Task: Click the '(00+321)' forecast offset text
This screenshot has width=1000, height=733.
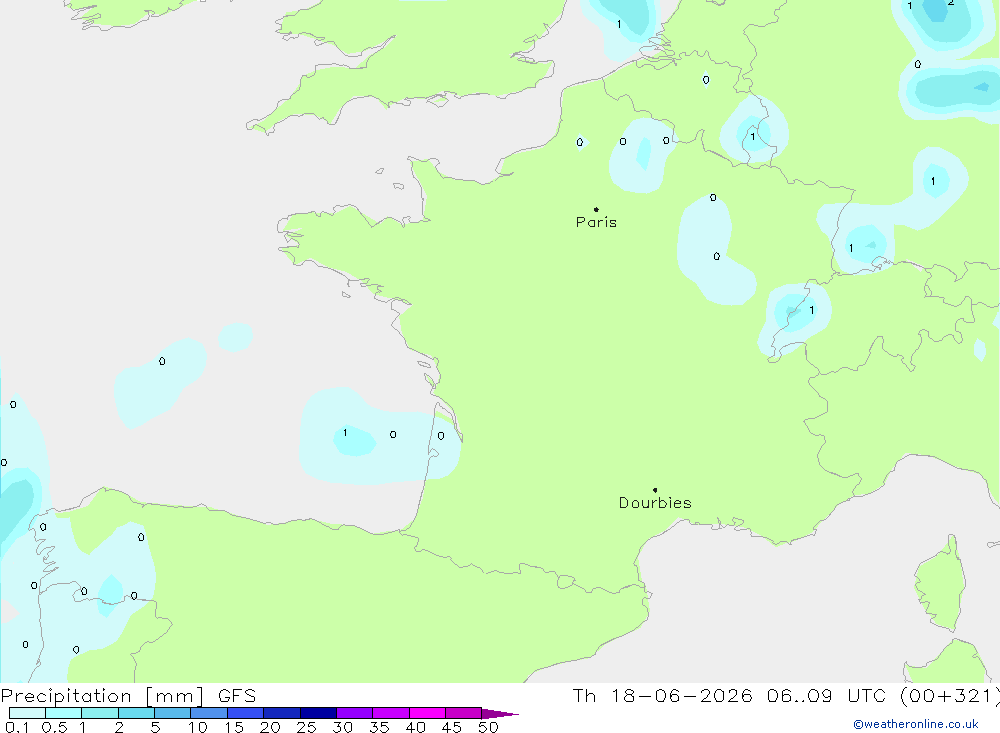Action: pyautogui.click(x=950, y=696)
